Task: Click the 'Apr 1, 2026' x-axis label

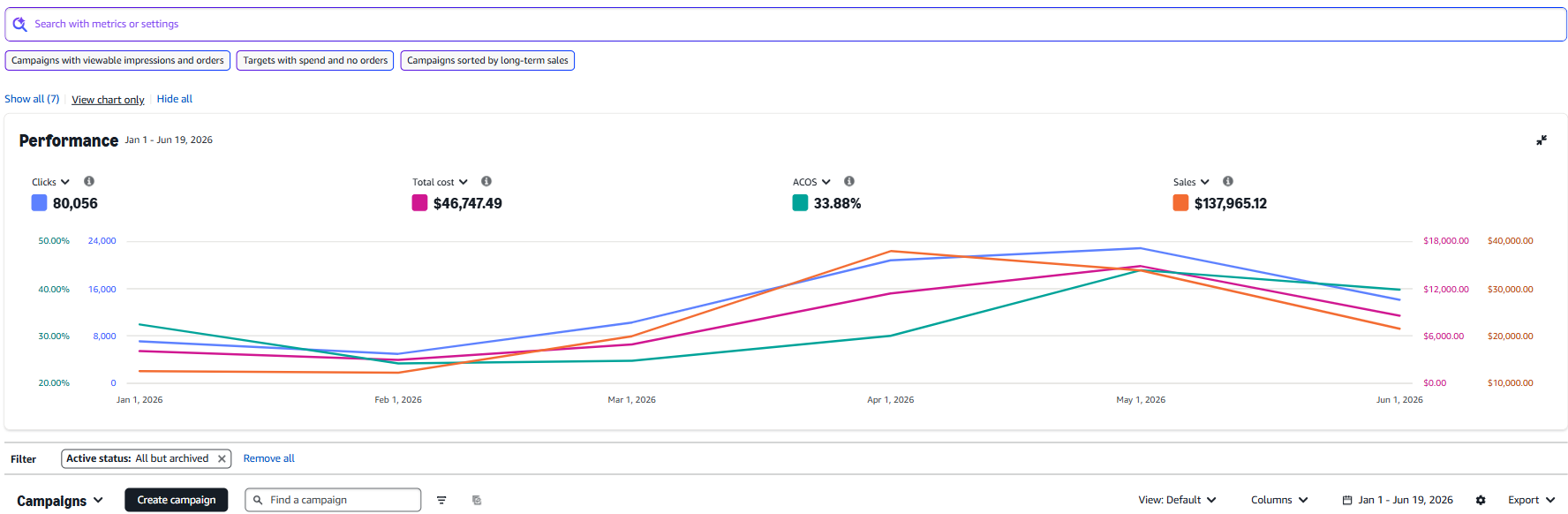Action: click(890, 400)
